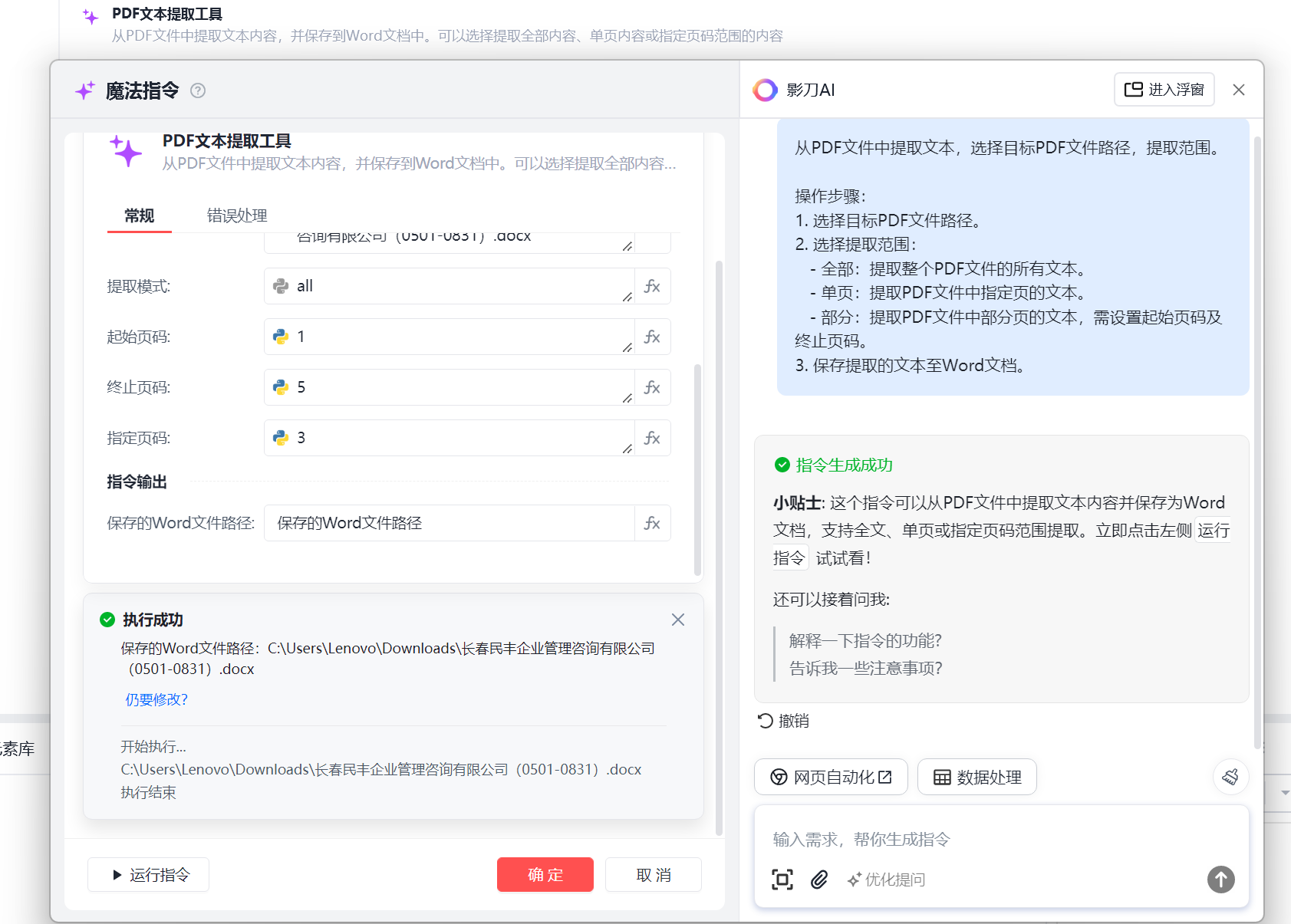Click fx icon for 提取模式 field
The width and height of the screenshot is (1291, 924).
652,286
